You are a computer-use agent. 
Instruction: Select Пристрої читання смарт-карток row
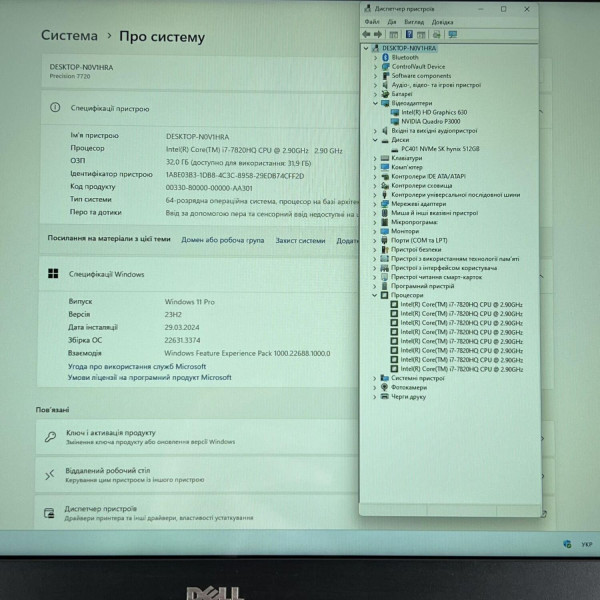pyautogui.click(x=436, y=277)
